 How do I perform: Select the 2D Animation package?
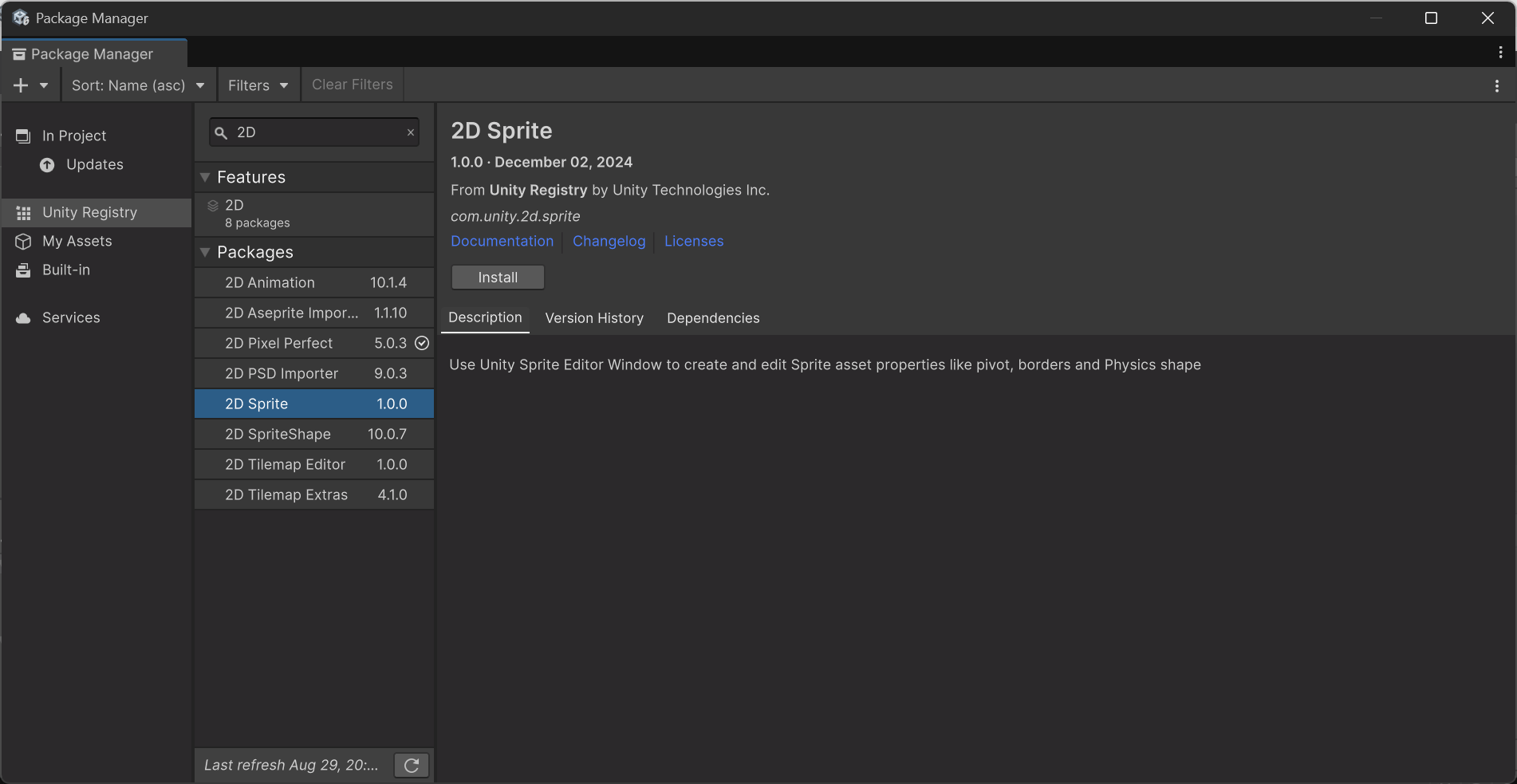coord(314,282)
